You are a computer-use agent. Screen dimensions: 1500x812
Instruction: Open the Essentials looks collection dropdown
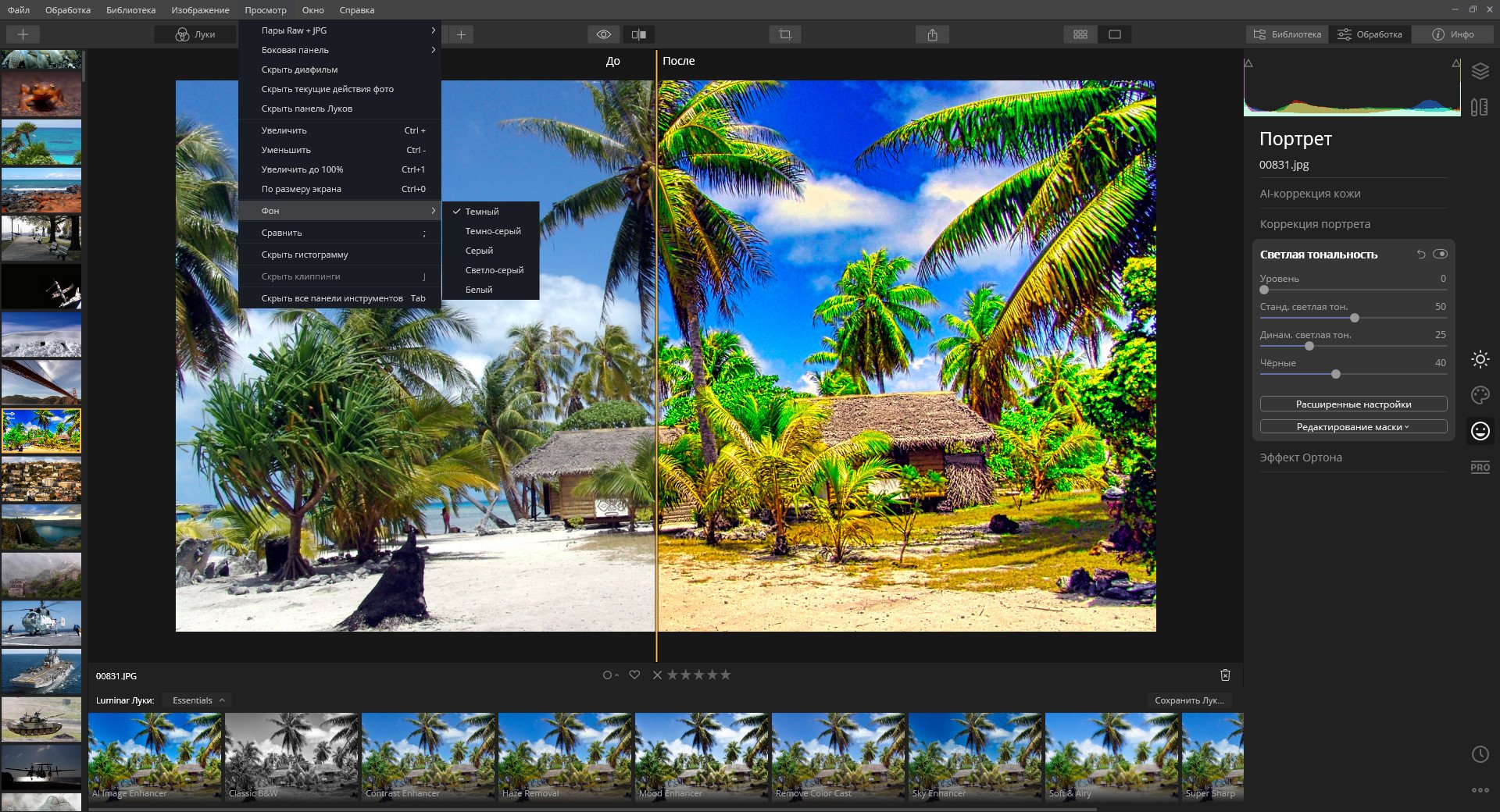(x=198, y=700)
